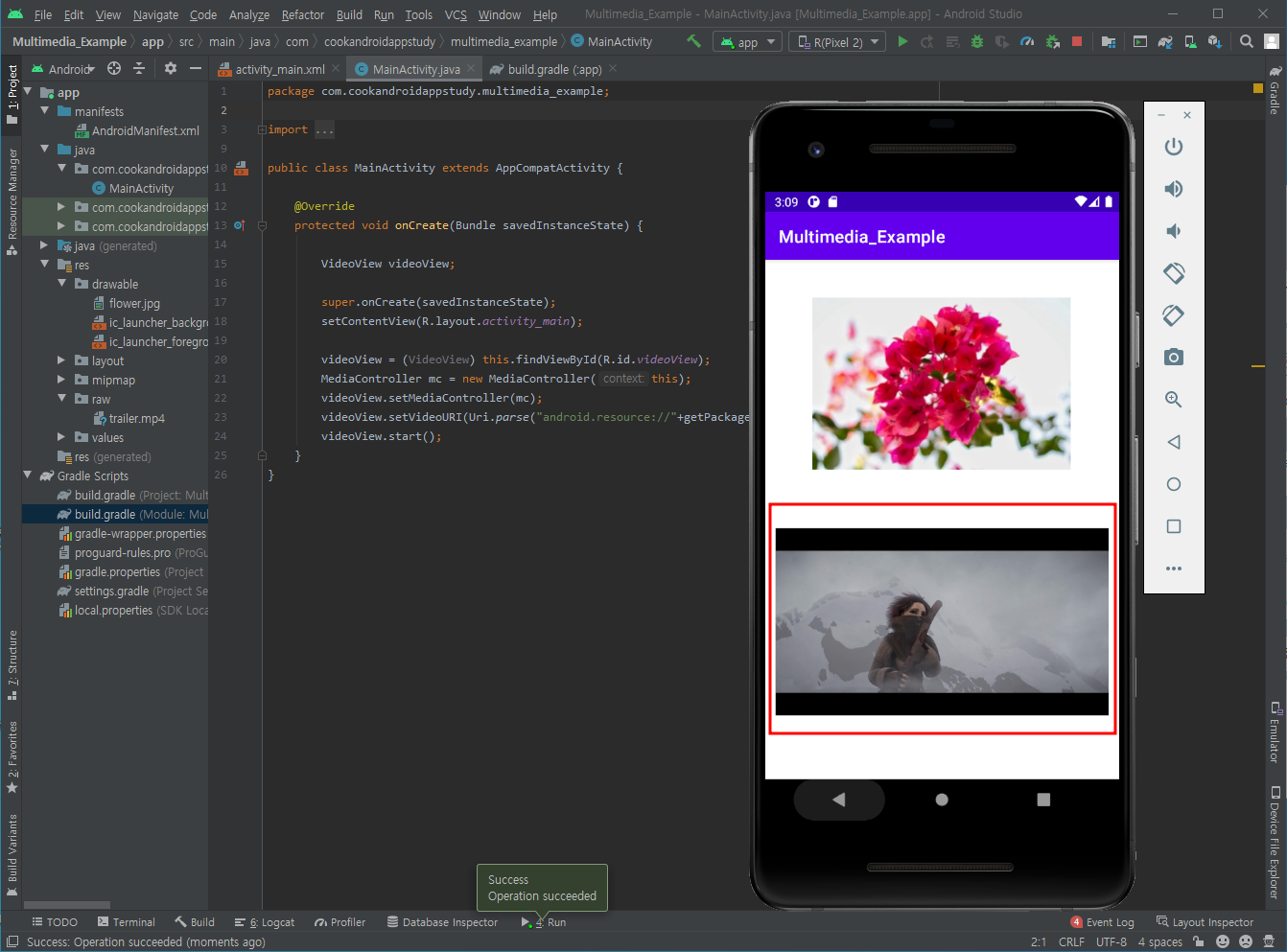
Task: Collapse all in the project panel
Action: pos(139,68)
